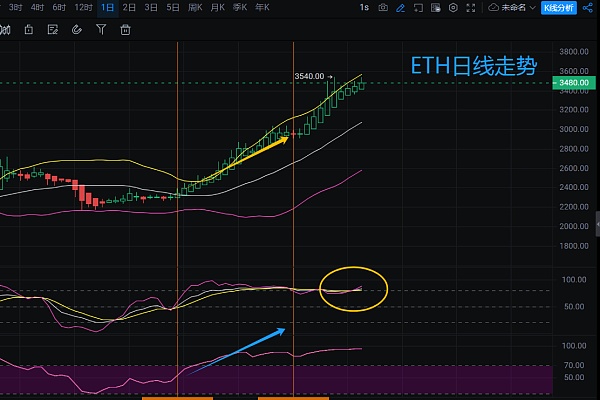Click the 2000.00 price axis label
The height and width of the screenshot is (400, 600).
coord(574,226)
